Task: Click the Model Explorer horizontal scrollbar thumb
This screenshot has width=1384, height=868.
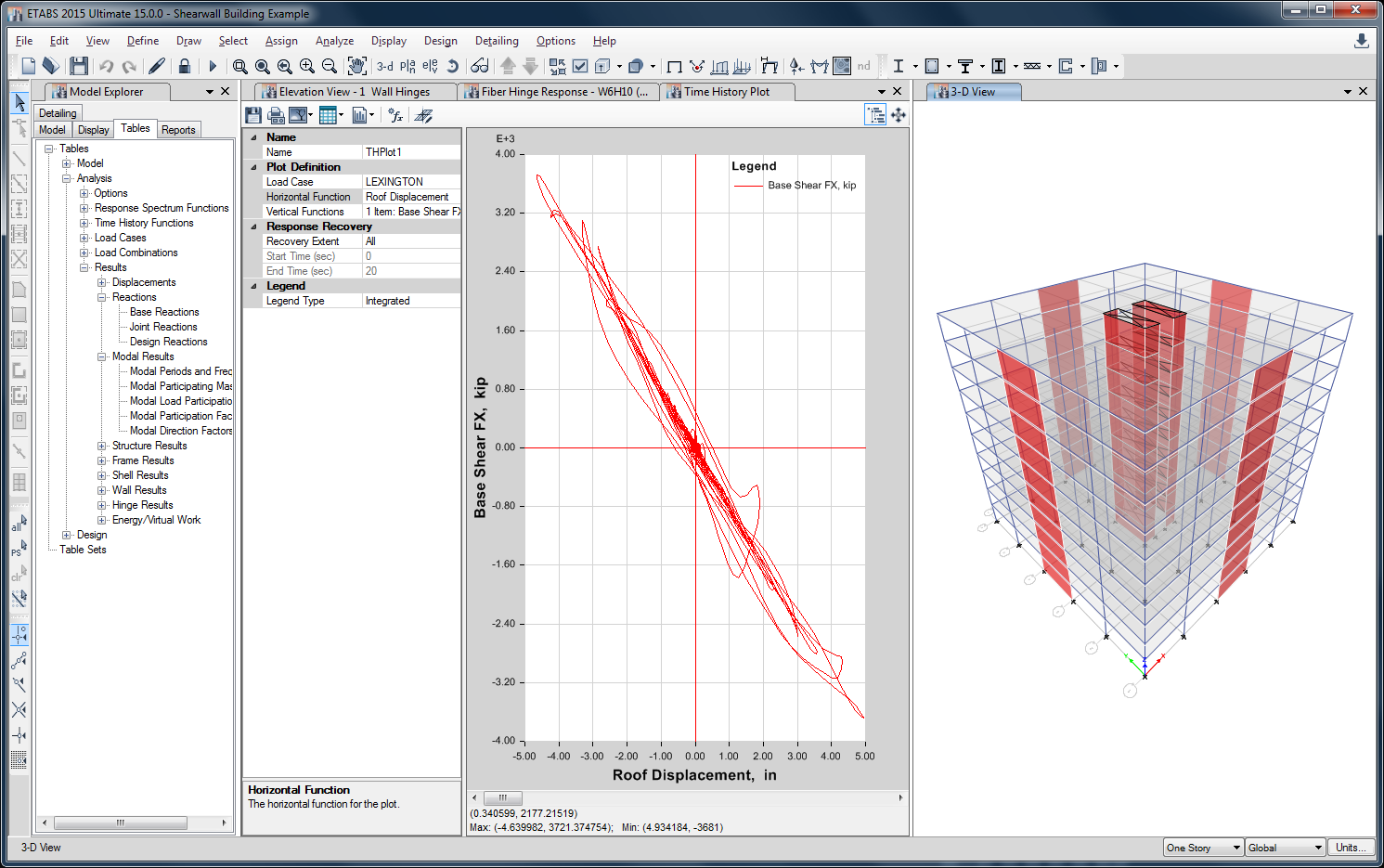Action: point(121,823)
